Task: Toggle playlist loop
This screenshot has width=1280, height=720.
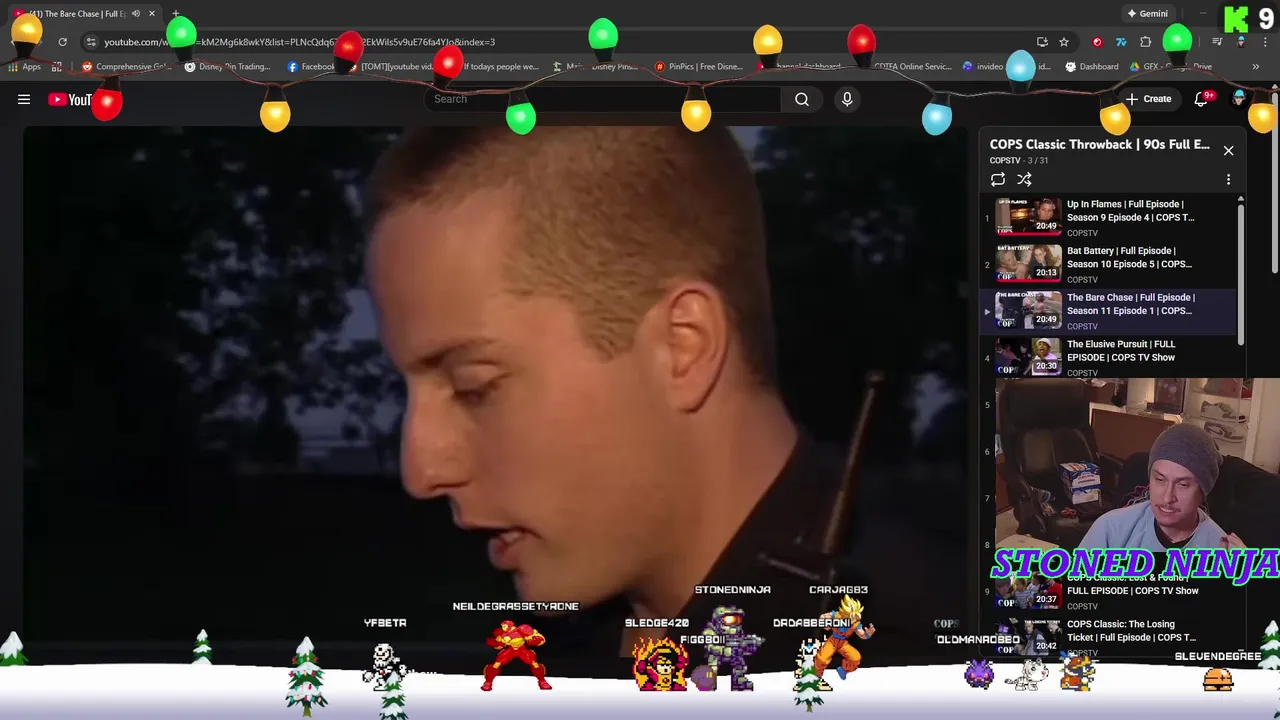Action: pyautogui.click(x=997, y=180)
